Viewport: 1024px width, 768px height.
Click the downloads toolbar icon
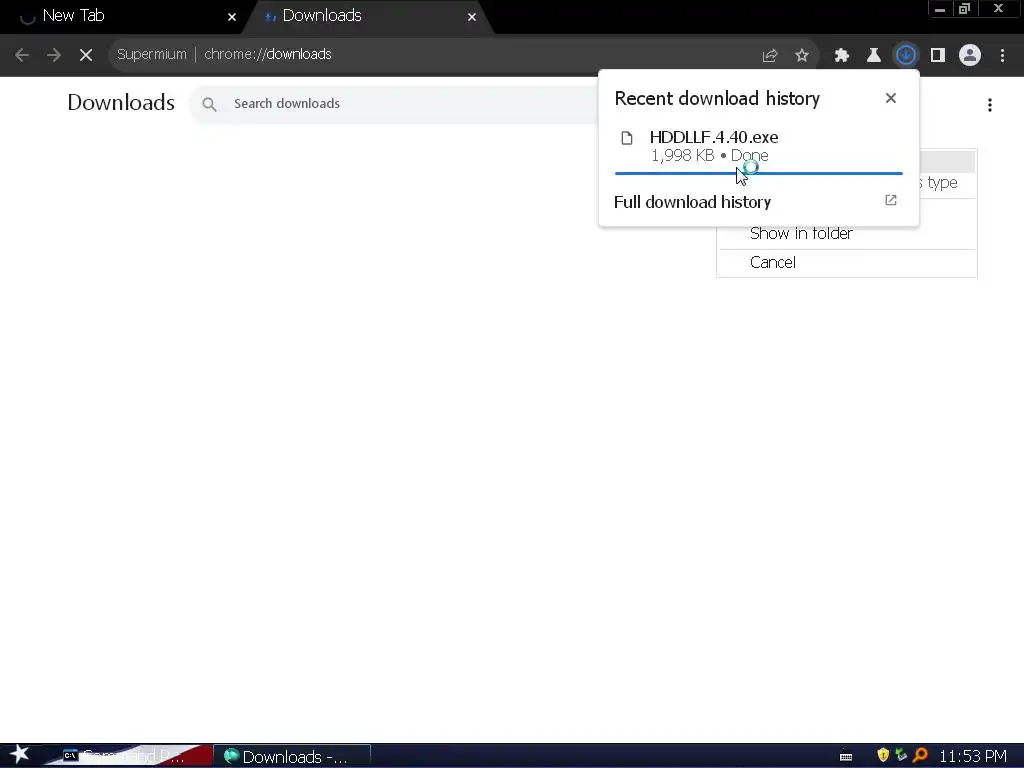pyautogui.click(x=906, y=56)
